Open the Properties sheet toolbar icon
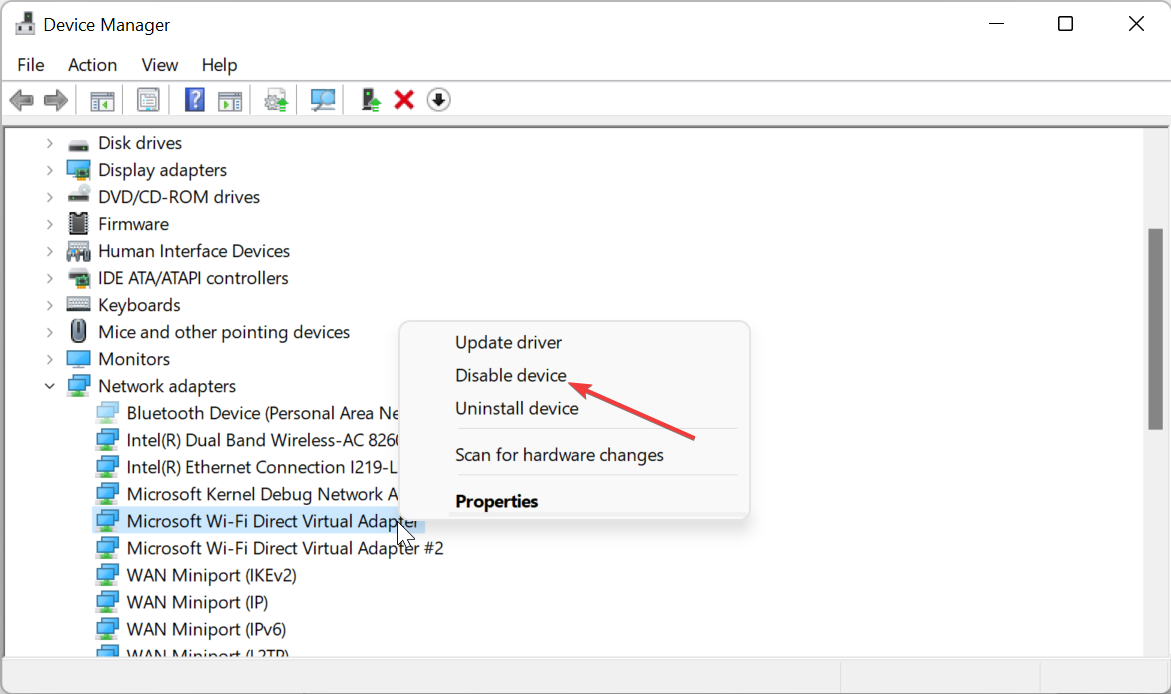Image resolution: width=1171 pixels, height=694 pixels. tap(148, 100)
